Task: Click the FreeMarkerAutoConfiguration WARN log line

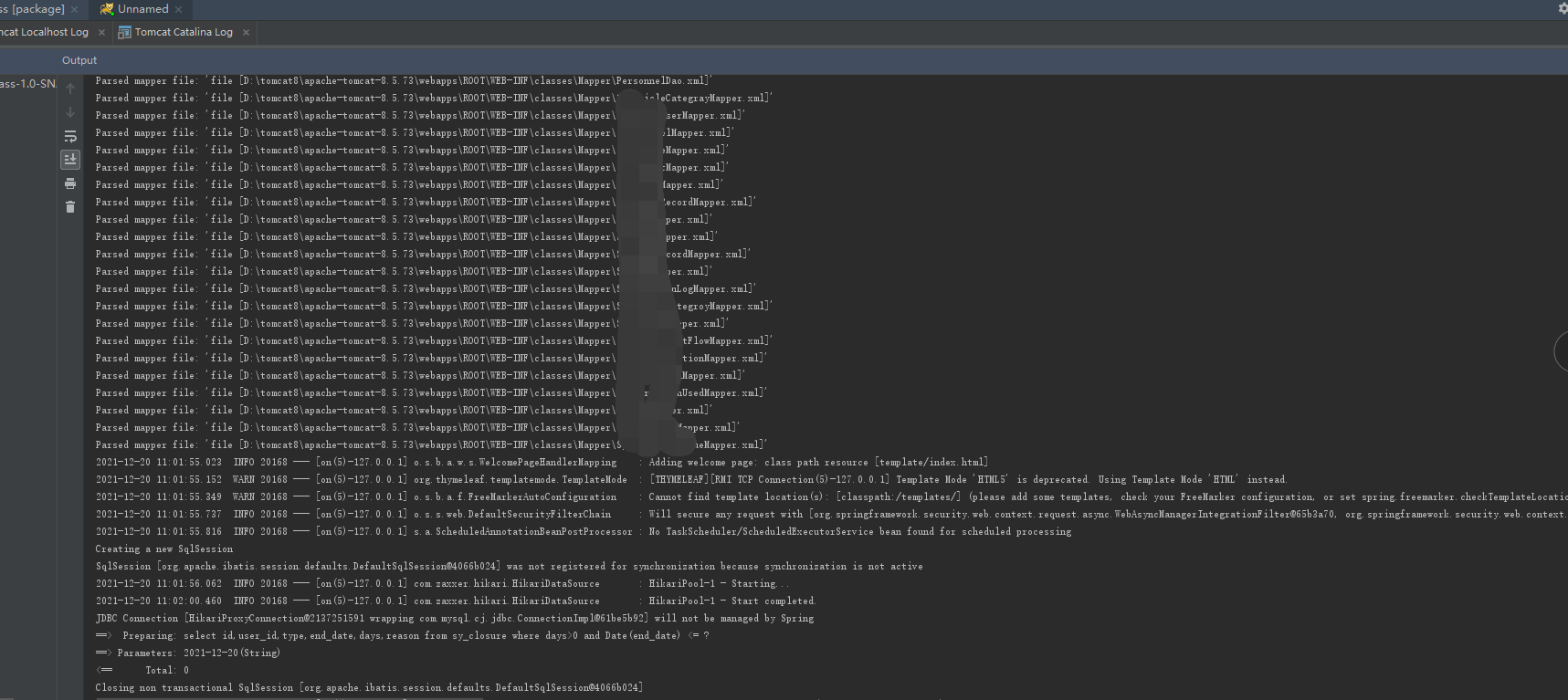Action: [831, 496]
